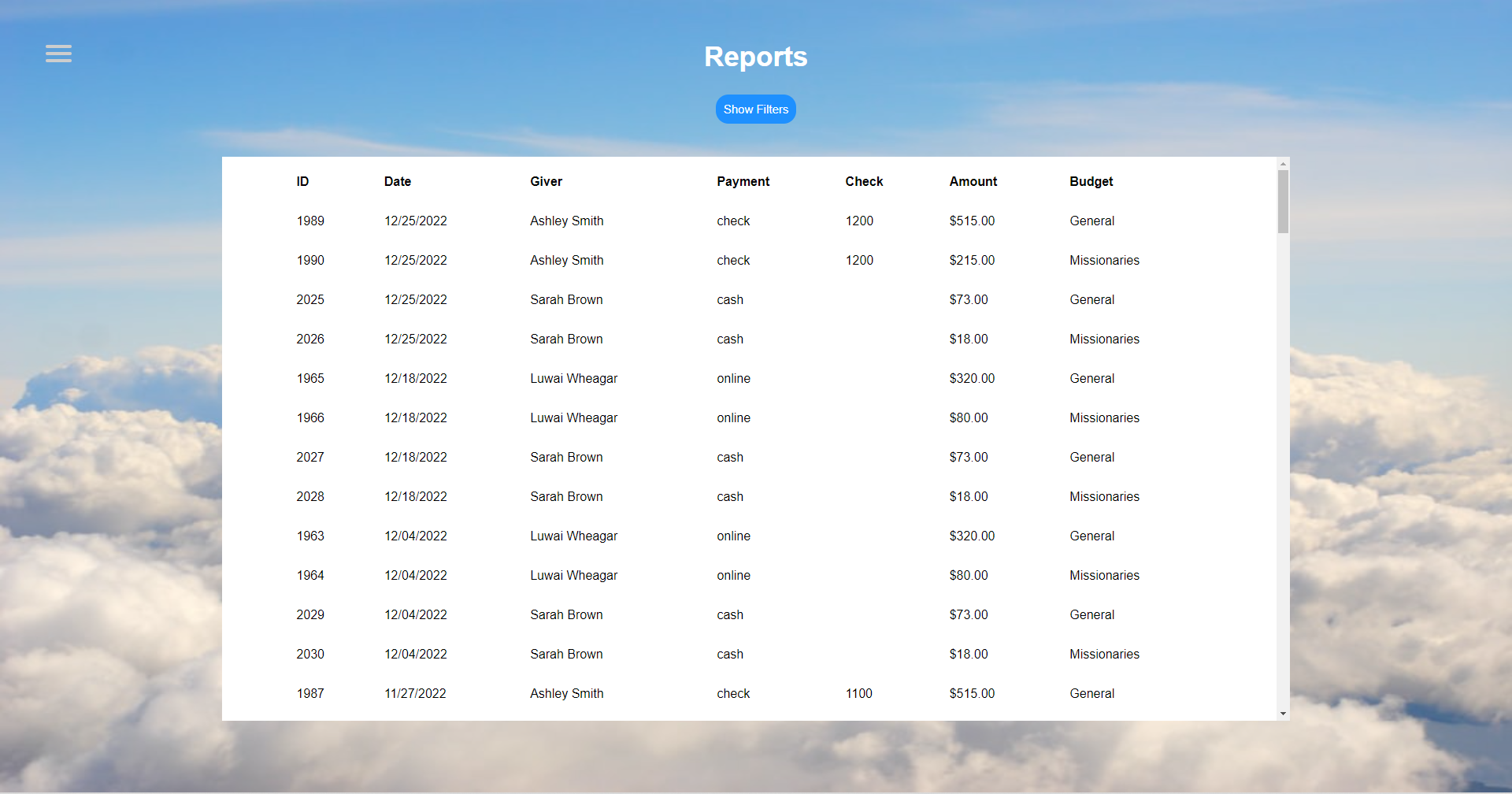Click the $80.00 amount in row 1964
This screenshot has width=1512, height=794.
coord(969,575)
